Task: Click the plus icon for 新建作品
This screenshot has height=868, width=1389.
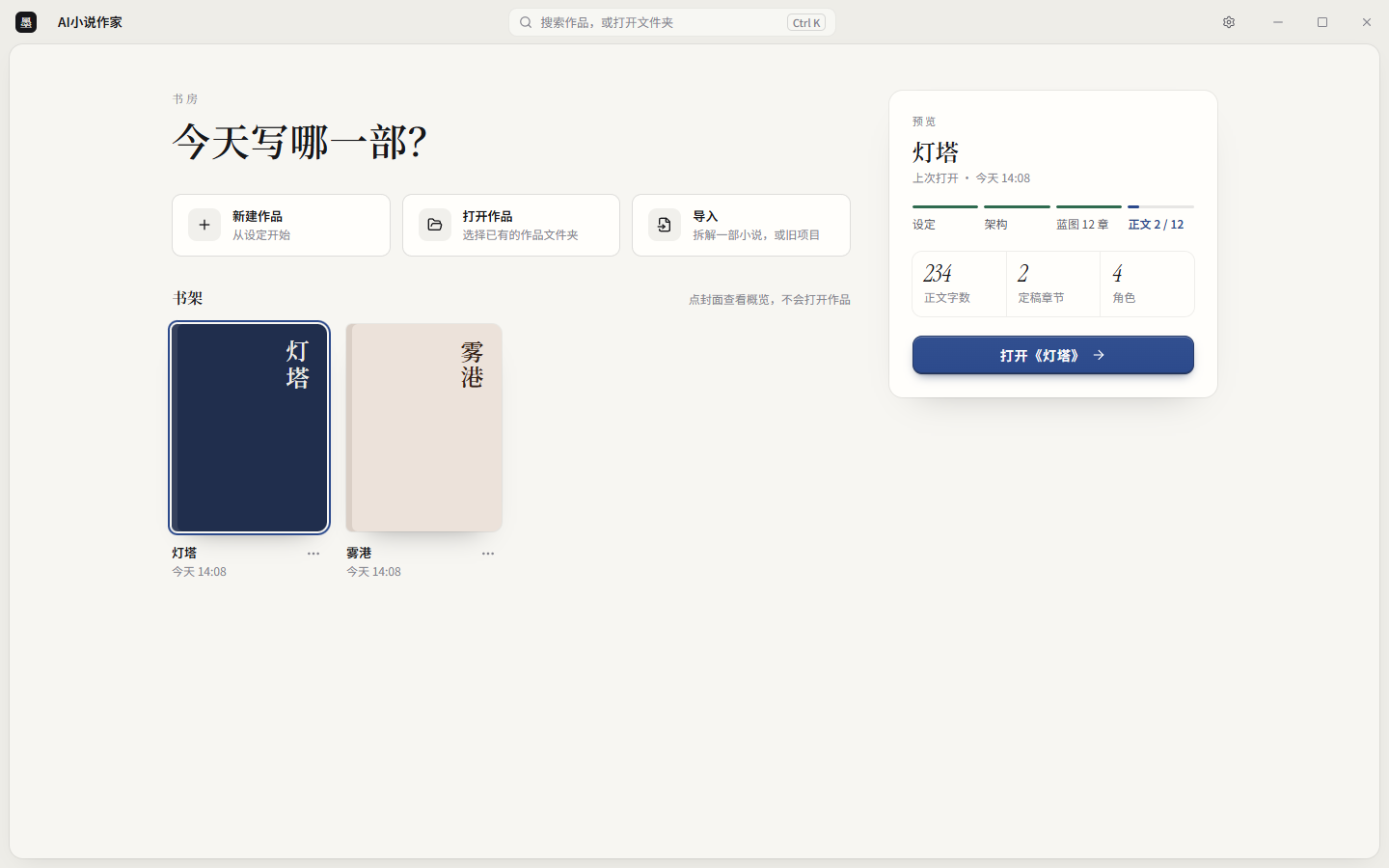Action: tap(204, 225)
